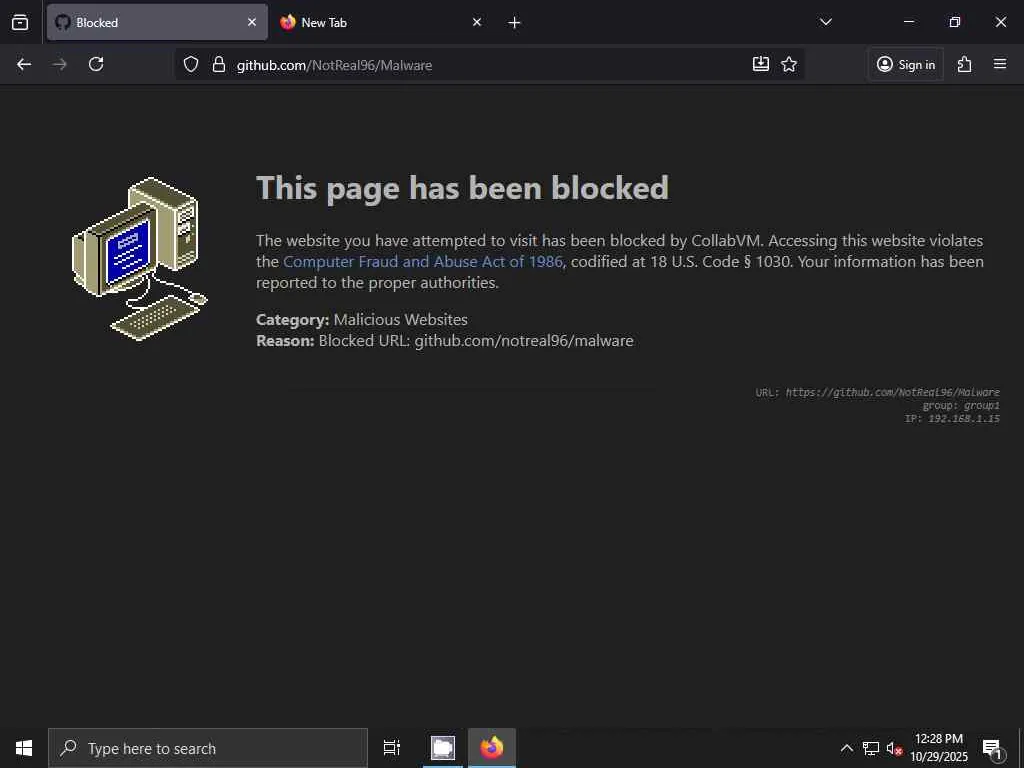View site security padlock info

tap(219, 64)
